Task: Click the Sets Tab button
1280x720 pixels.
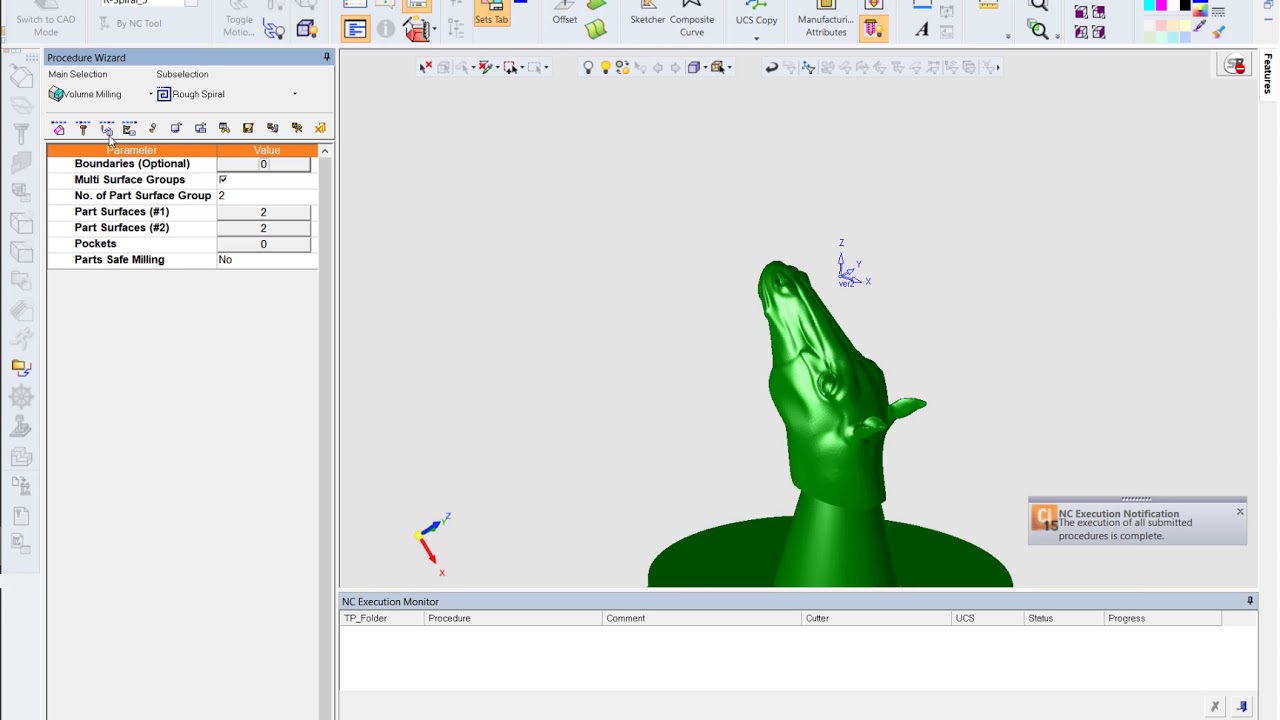Action: pyautogui.click(x=491, y=14)
